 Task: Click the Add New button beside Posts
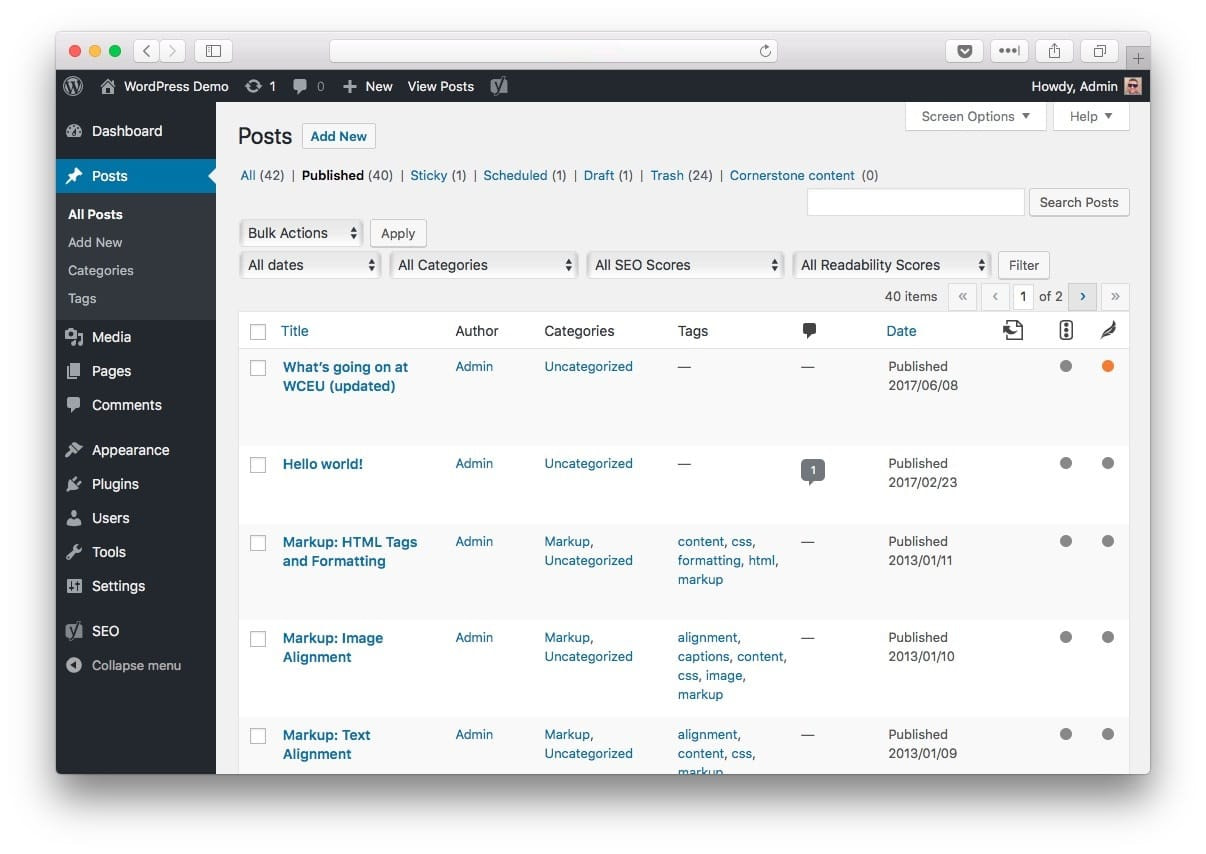point(338,136)
